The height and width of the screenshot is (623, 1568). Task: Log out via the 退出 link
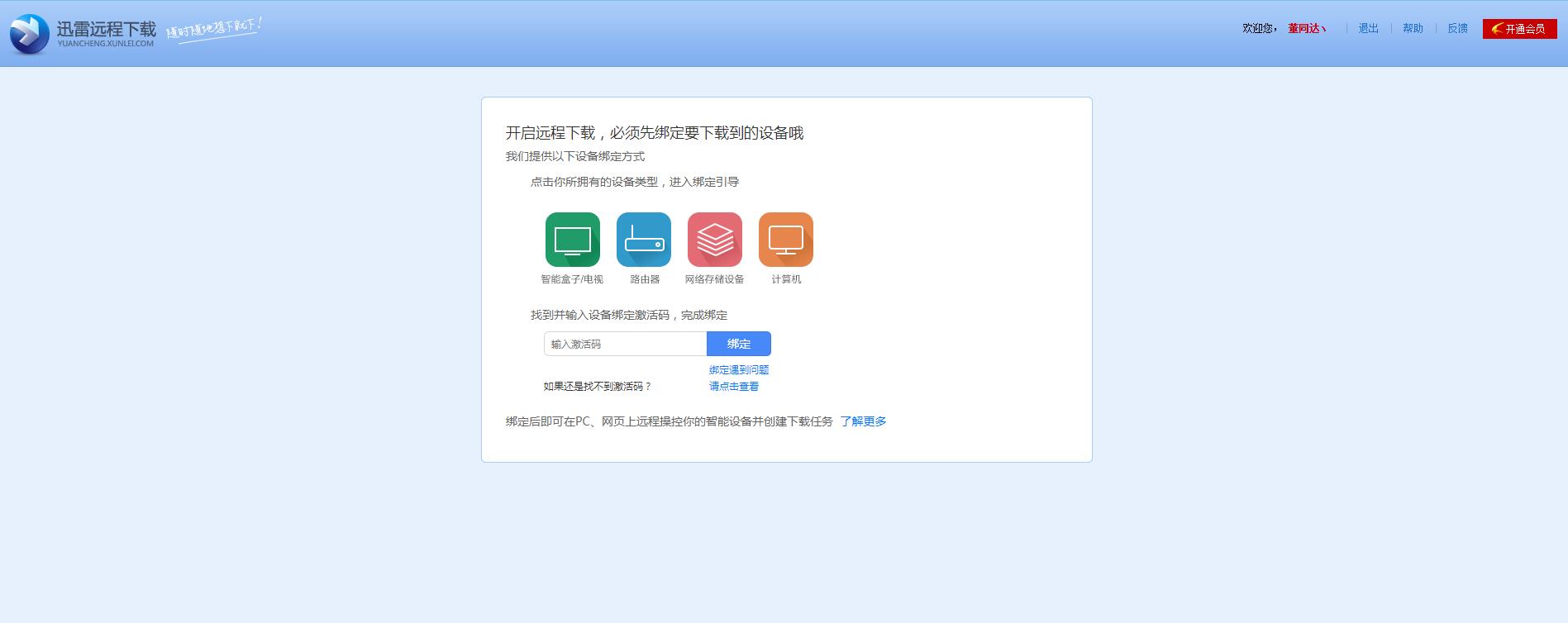point(1368,29)
